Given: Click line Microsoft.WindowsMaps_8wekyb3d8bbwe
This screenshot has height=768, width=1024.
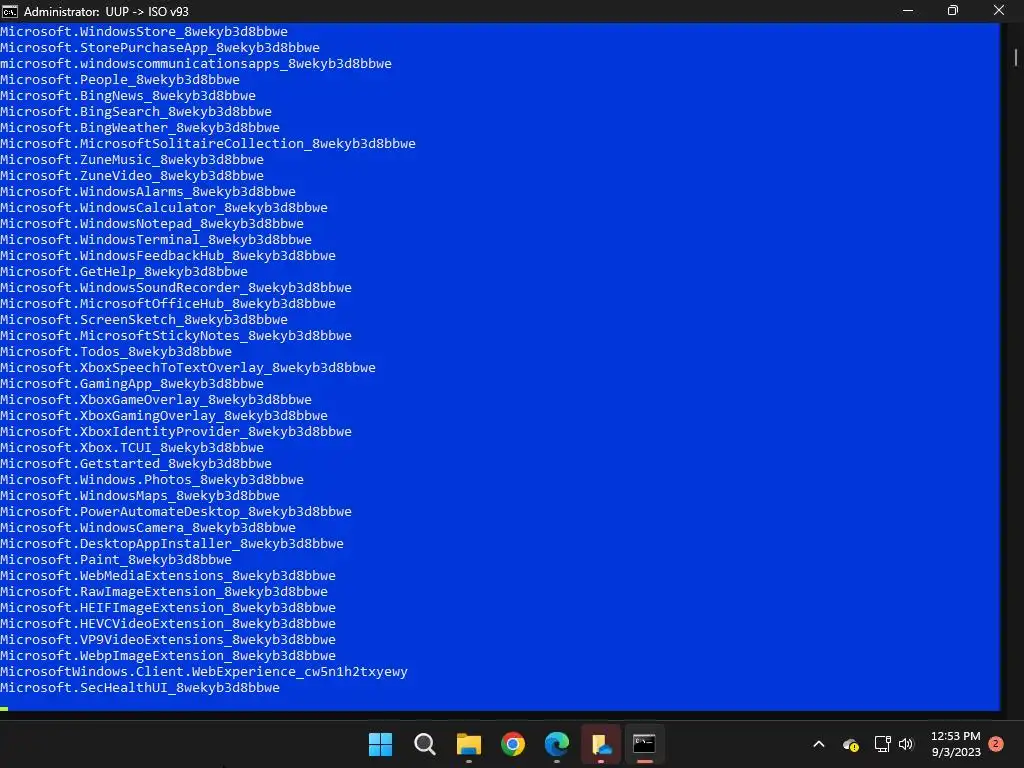Looking at the screenshot, I should point(140,496).
